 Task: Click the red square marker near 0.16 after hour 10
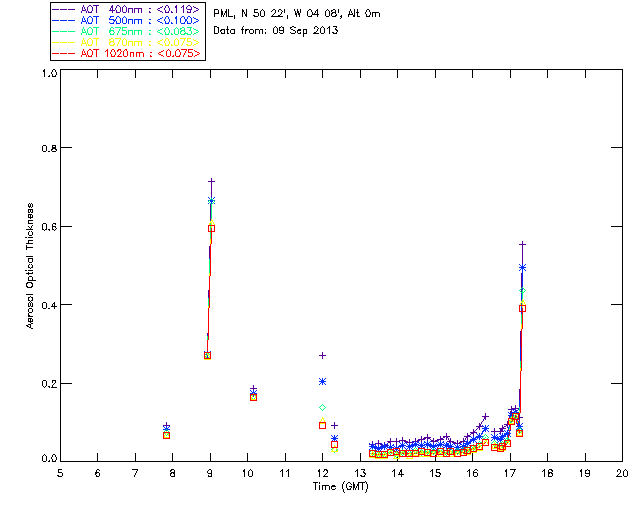pyautogui.click(x=253, y=397)
